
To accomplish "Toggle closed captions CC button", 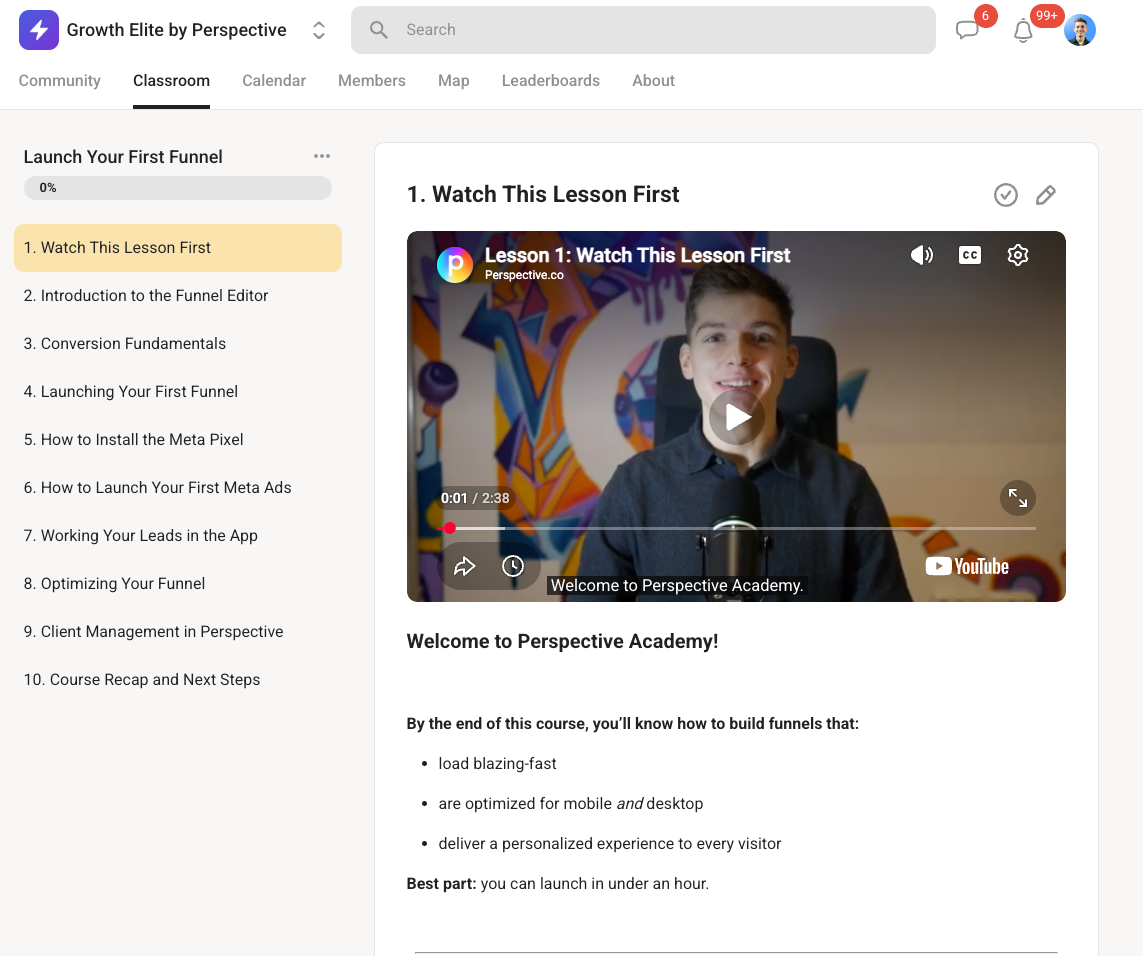I will (970, 254).
